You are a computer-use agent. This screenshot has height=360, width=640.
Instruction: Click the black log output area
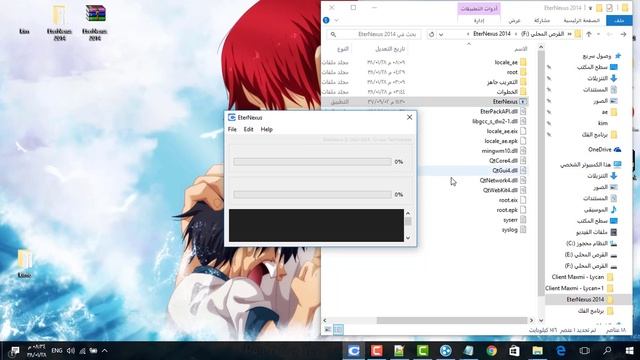[316, 225]
